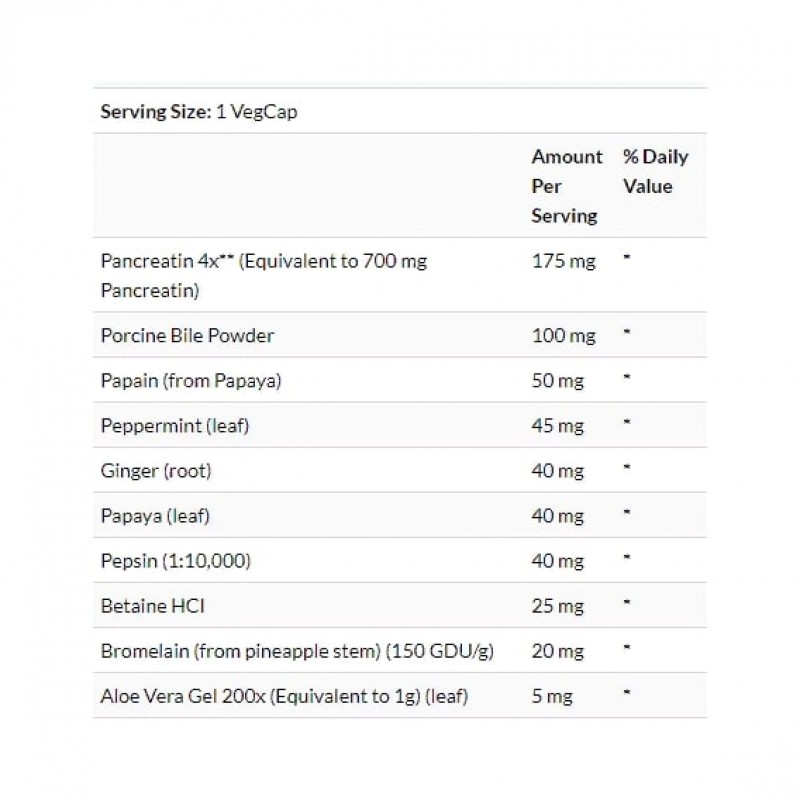This screenshot has width=800, height=800.
Task: Click the % Daily Value column header
Action: [x=655, y=171]
